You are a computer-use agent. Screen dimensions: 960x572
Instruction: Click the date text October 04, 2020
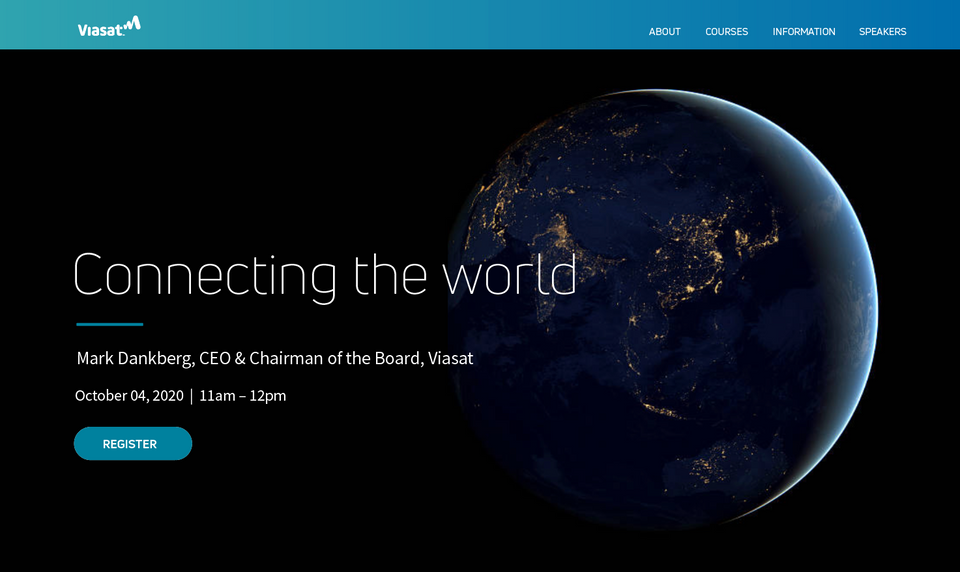129,396
